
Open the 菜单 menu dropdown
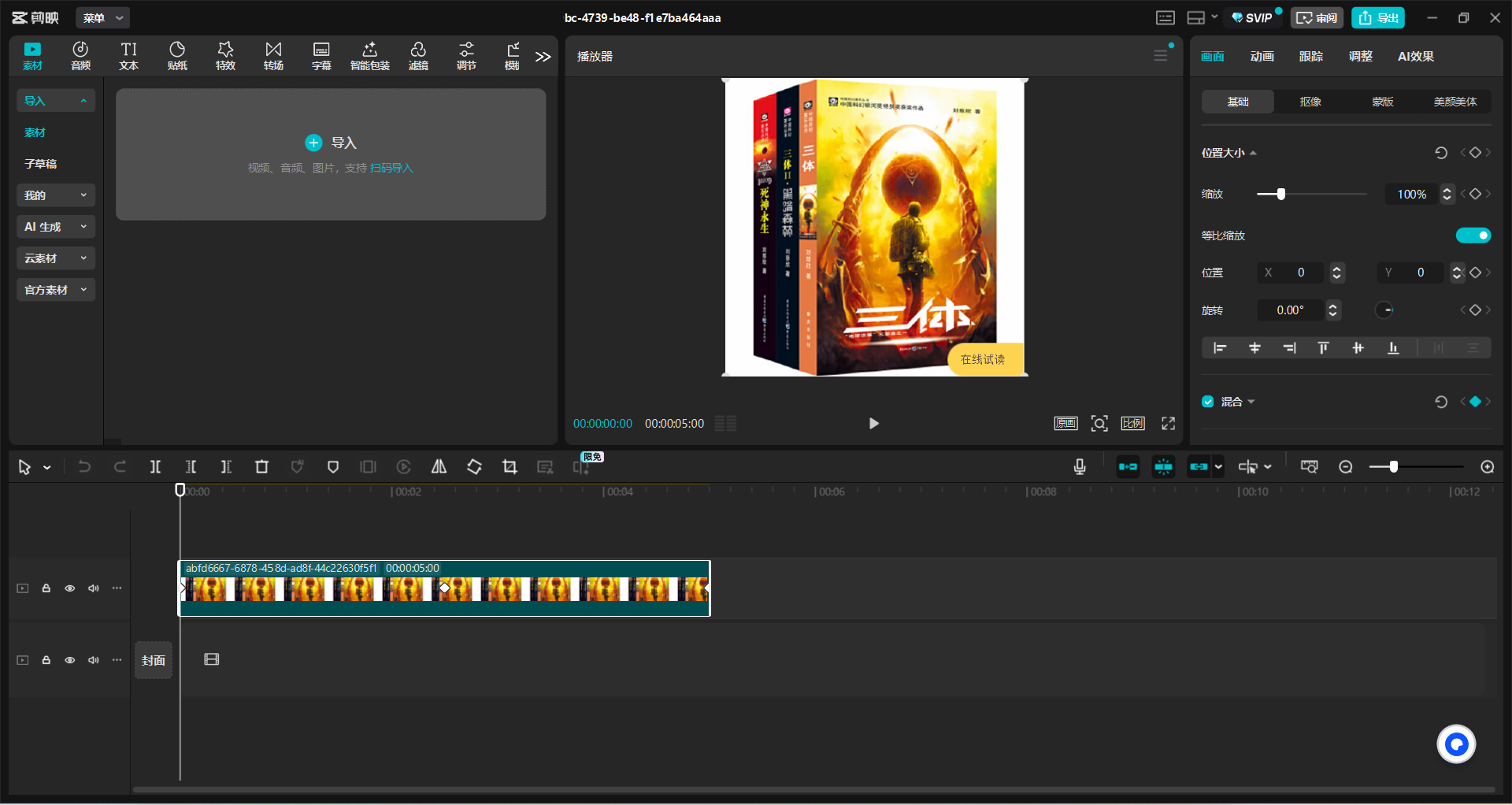tap(102, 17)
